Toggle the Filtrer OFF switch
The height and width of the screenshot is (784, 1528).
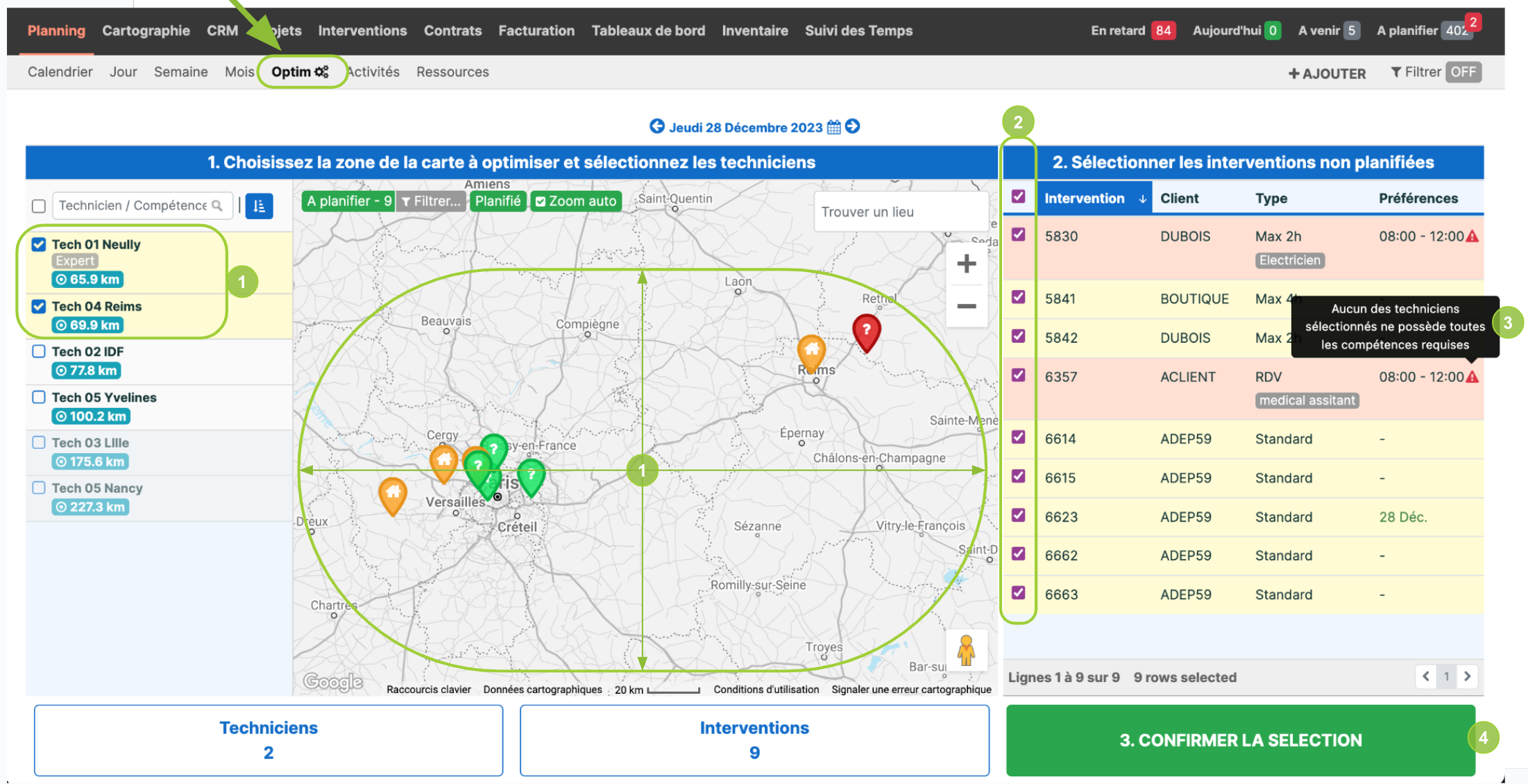(x=1463, y=72)
